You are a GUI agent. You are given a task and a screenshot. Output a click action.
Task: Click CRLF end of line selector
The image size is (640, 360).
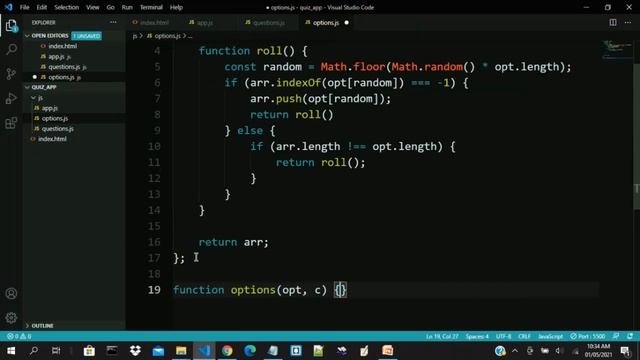[524, 336]
